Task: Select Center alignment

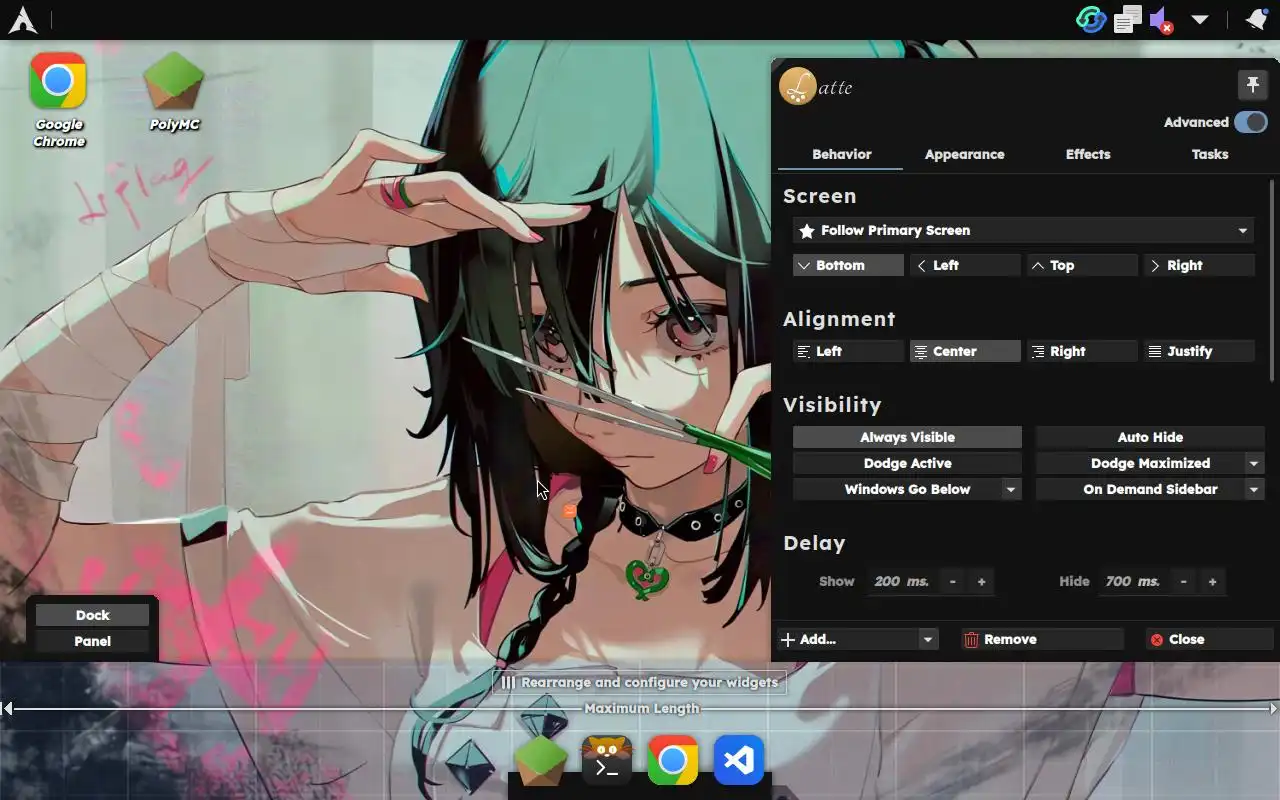Action: [965, 351]
